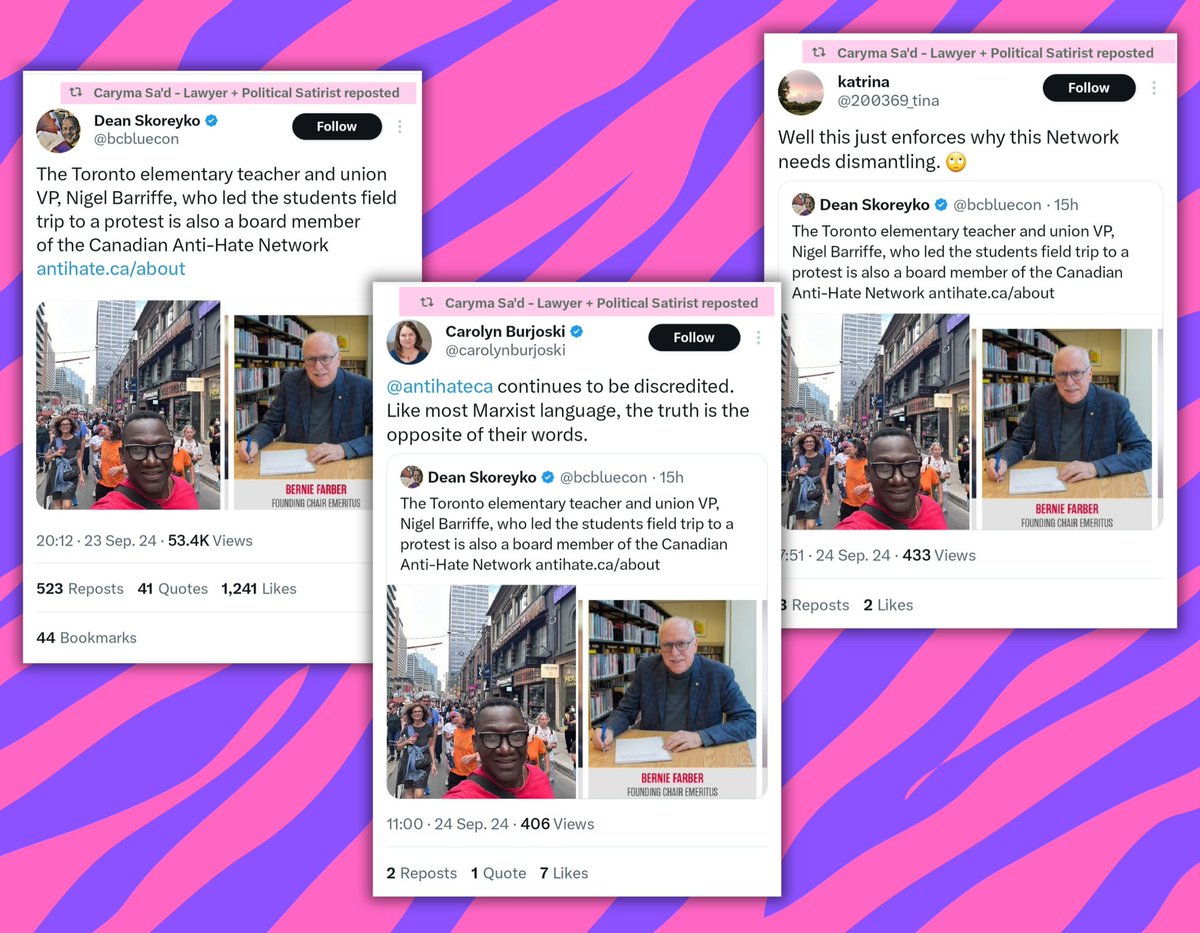This screenshot has width=1200, height=933.
Task: Open the antihate.ca/about link
Action: coord(111,268)
